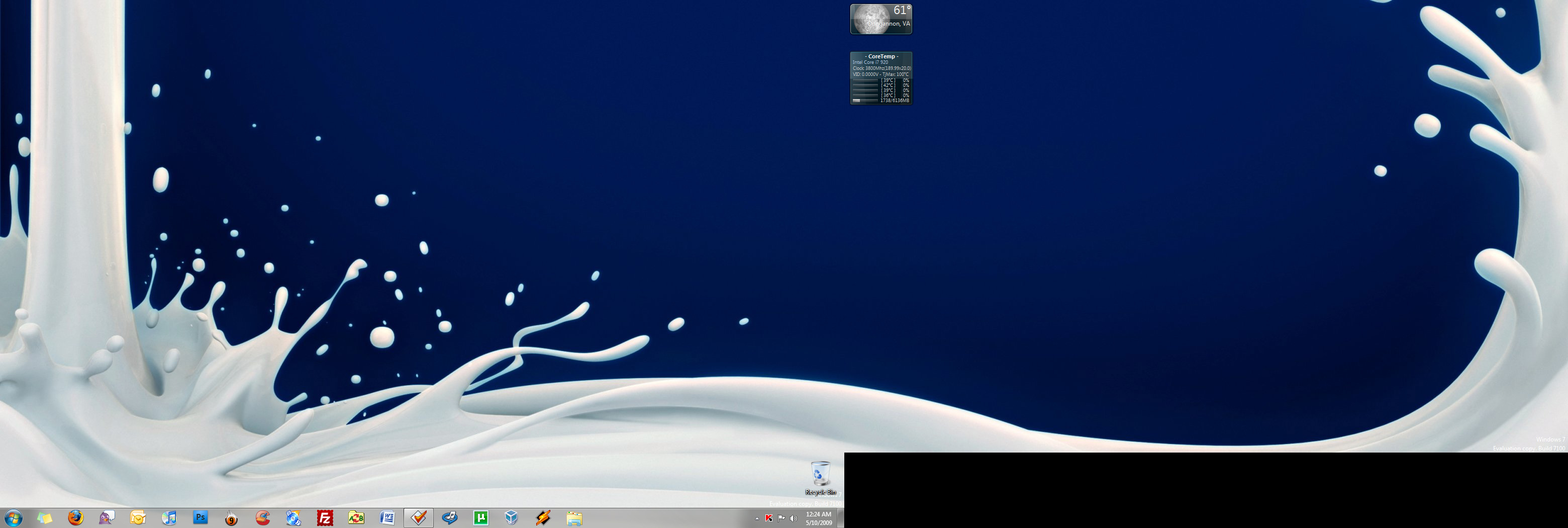Open VirtualBox from the taskbar
Image resolution: width=1568 pixels, height=528 pixels.
512,518
